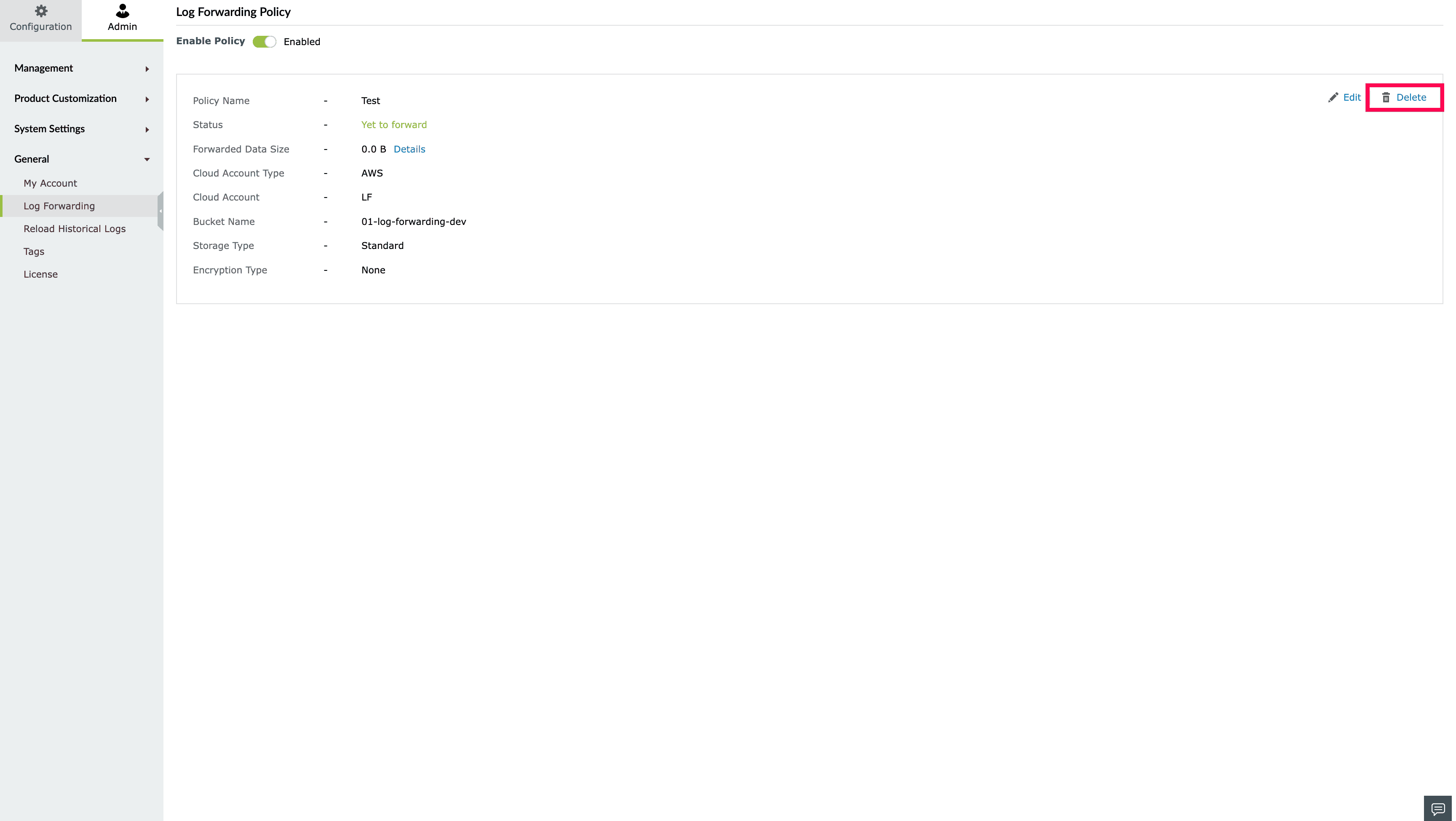Open My Account page

coord(50,183)
